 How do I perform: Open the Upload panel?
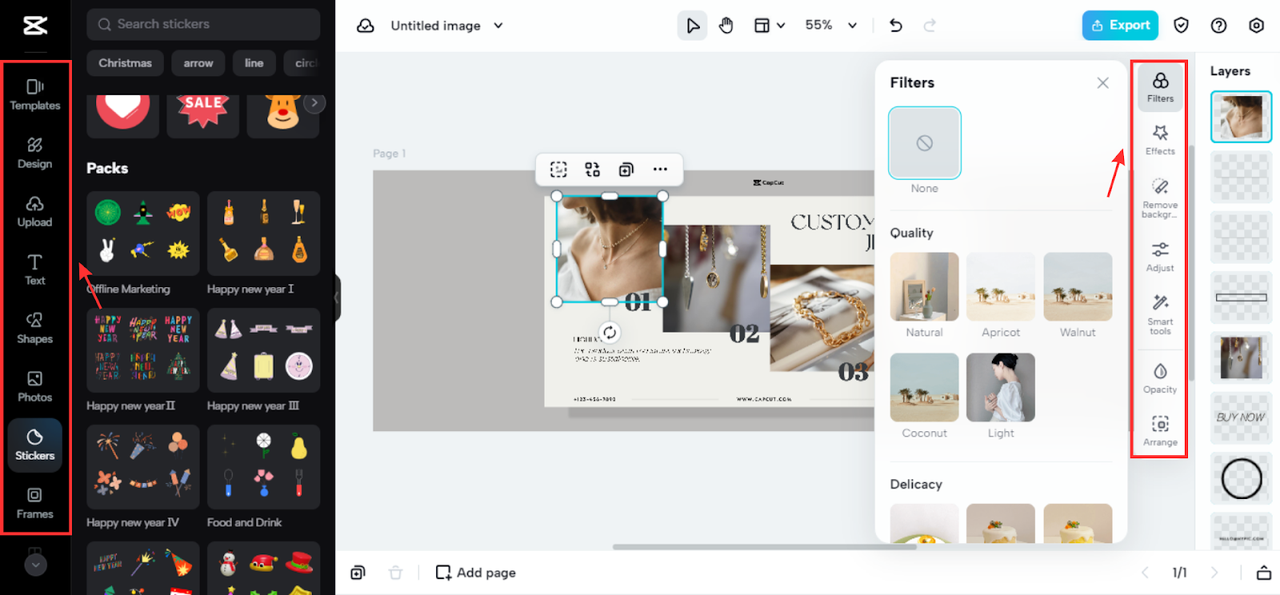(x=35, y=210)
